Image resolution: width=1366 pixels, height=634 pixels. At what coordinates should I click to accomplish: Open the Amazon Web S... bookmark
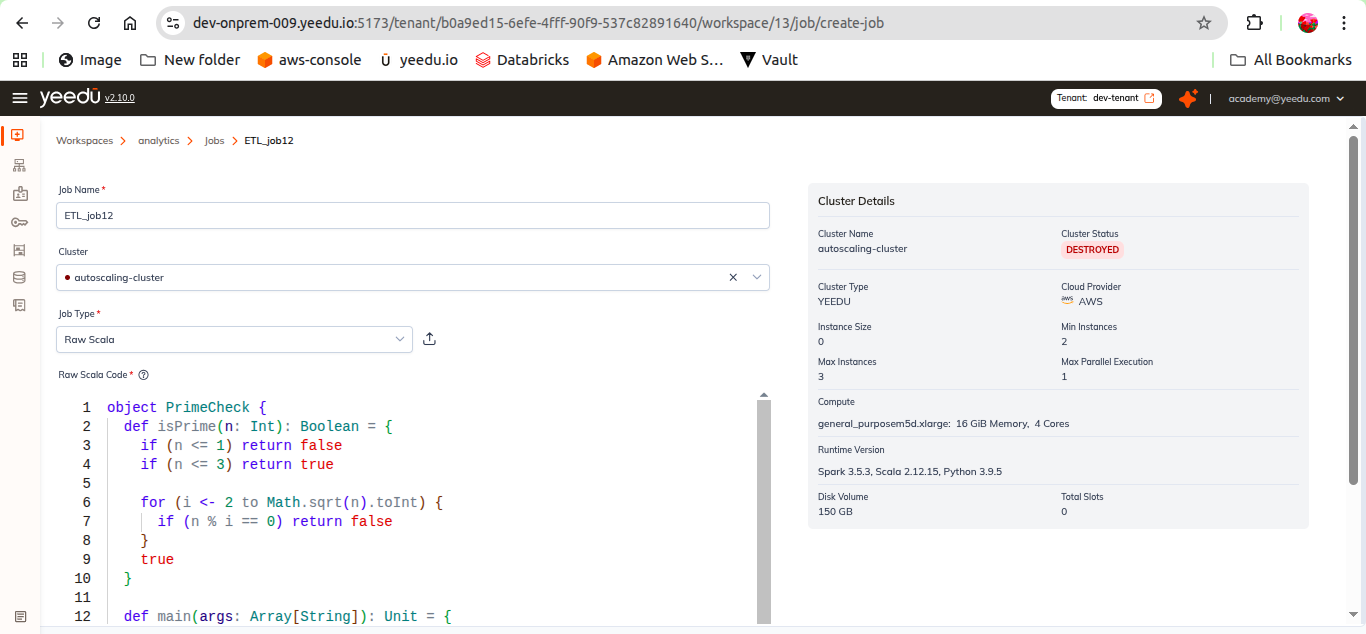(x=654, y=60)
